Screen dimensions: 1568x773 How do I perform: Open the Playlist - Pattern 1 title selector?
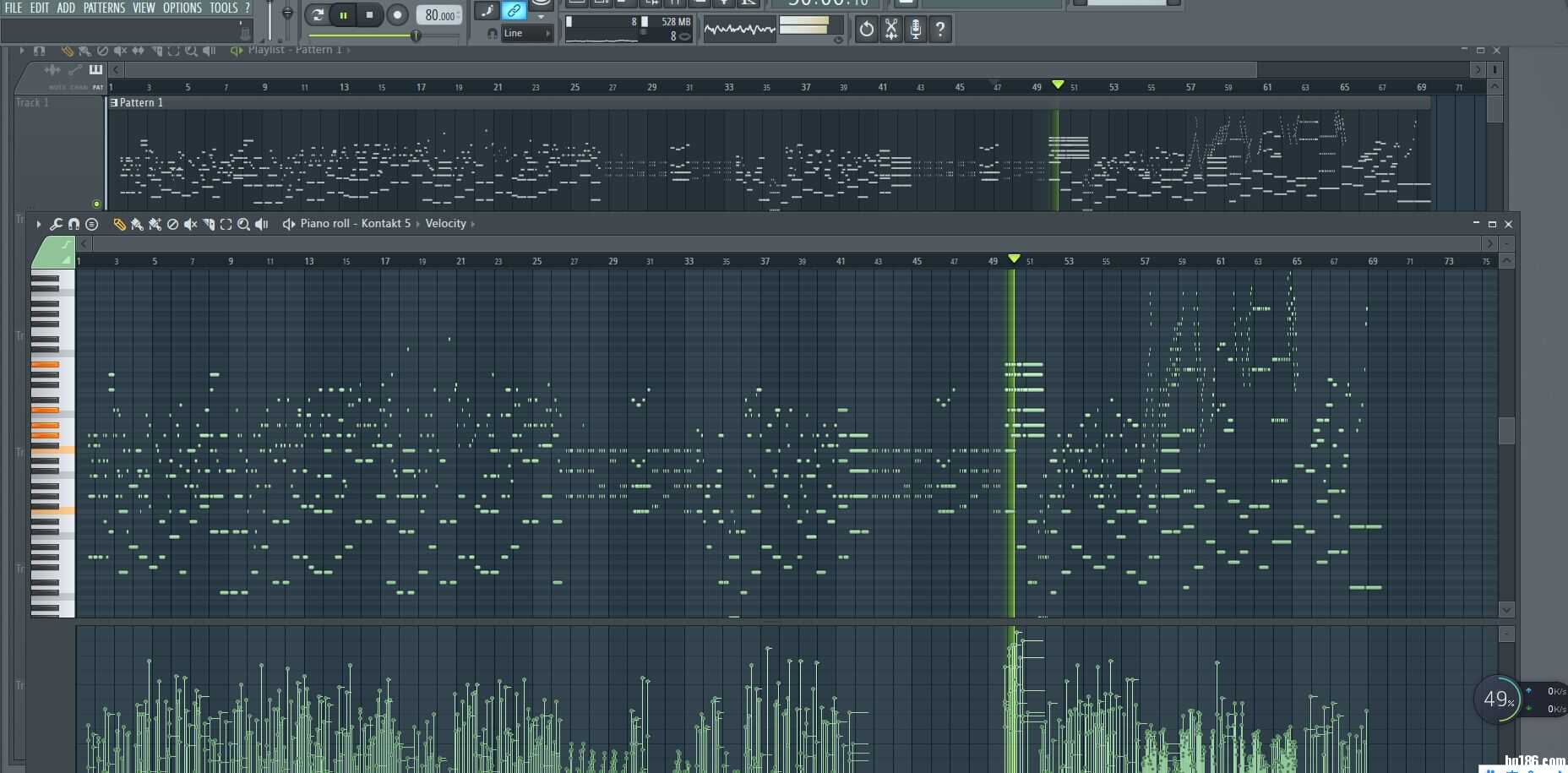295,50
